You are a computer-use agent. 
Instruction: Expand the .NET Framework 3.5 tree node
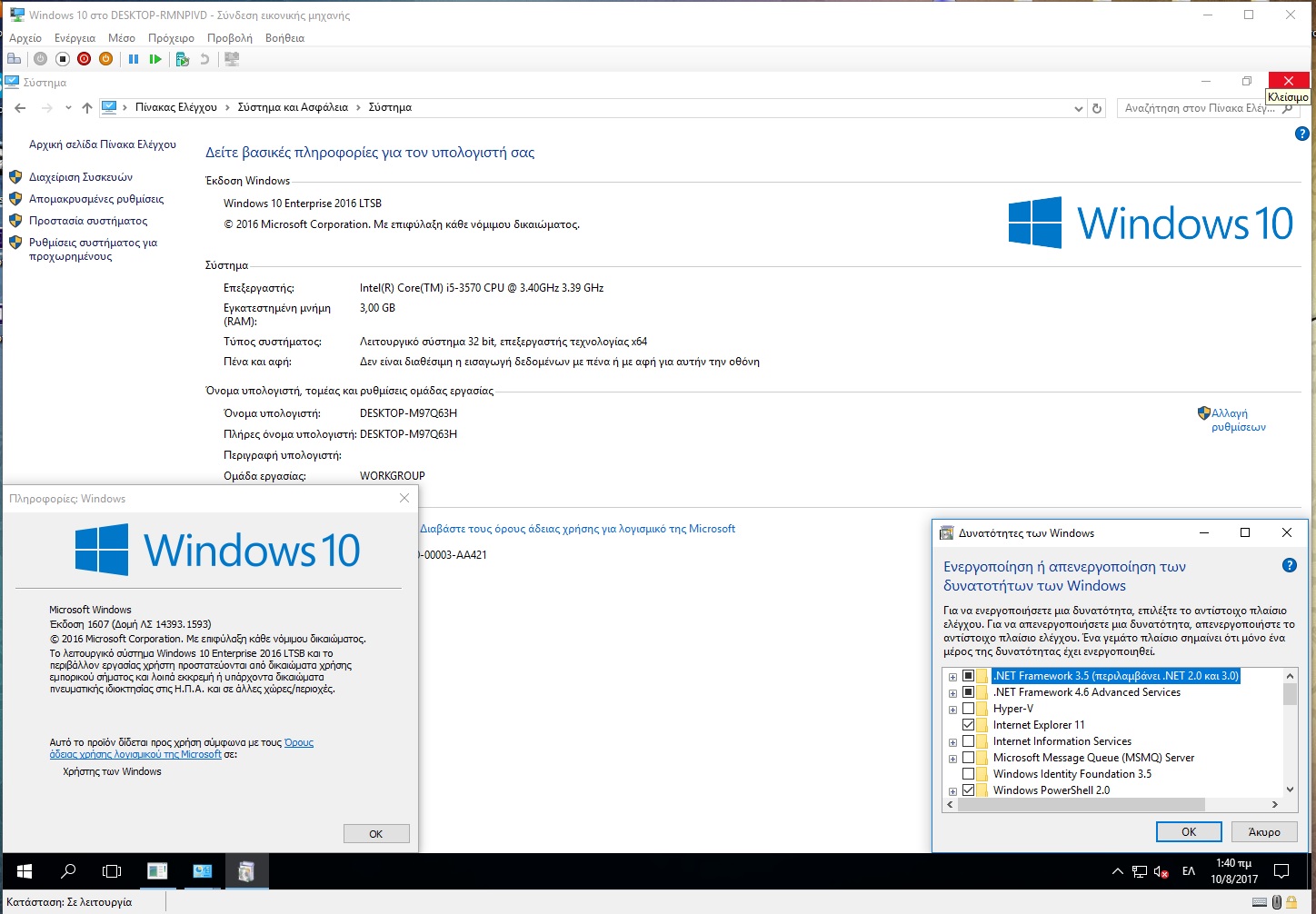pos(952,677)
